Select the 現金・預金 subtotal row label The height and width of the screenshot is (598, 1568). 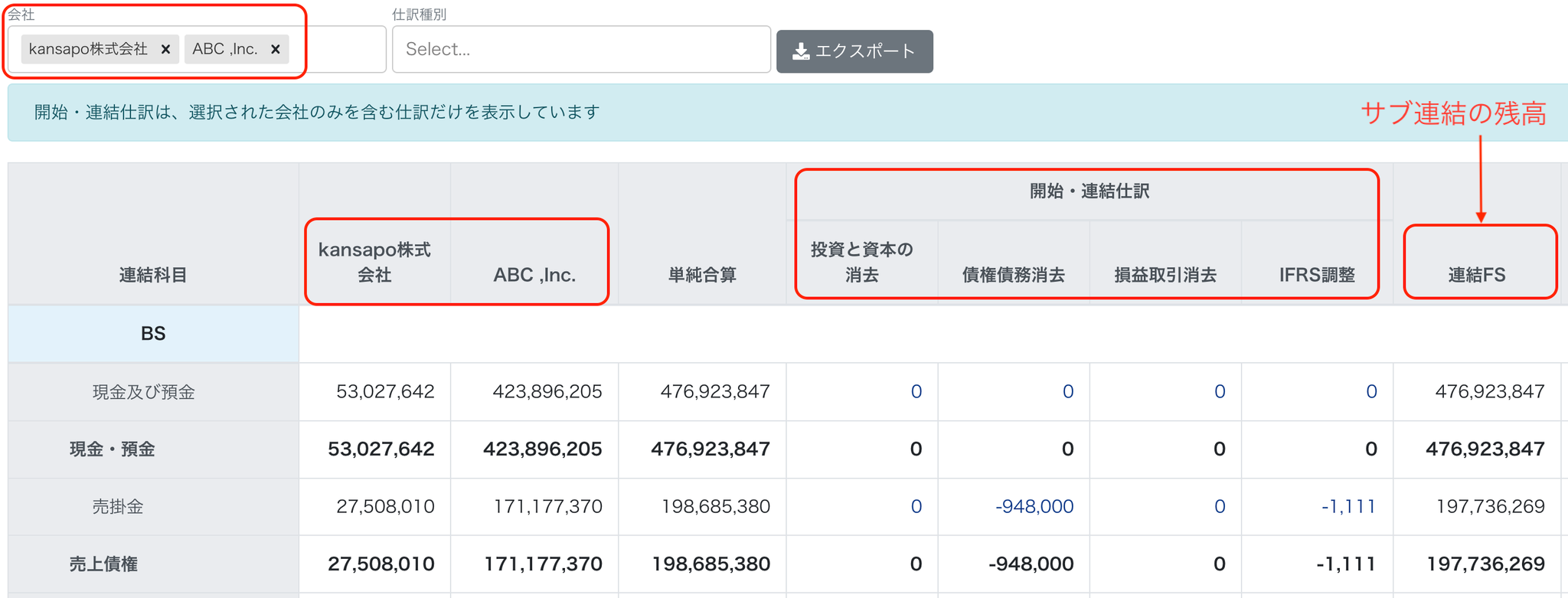[113, 449]
